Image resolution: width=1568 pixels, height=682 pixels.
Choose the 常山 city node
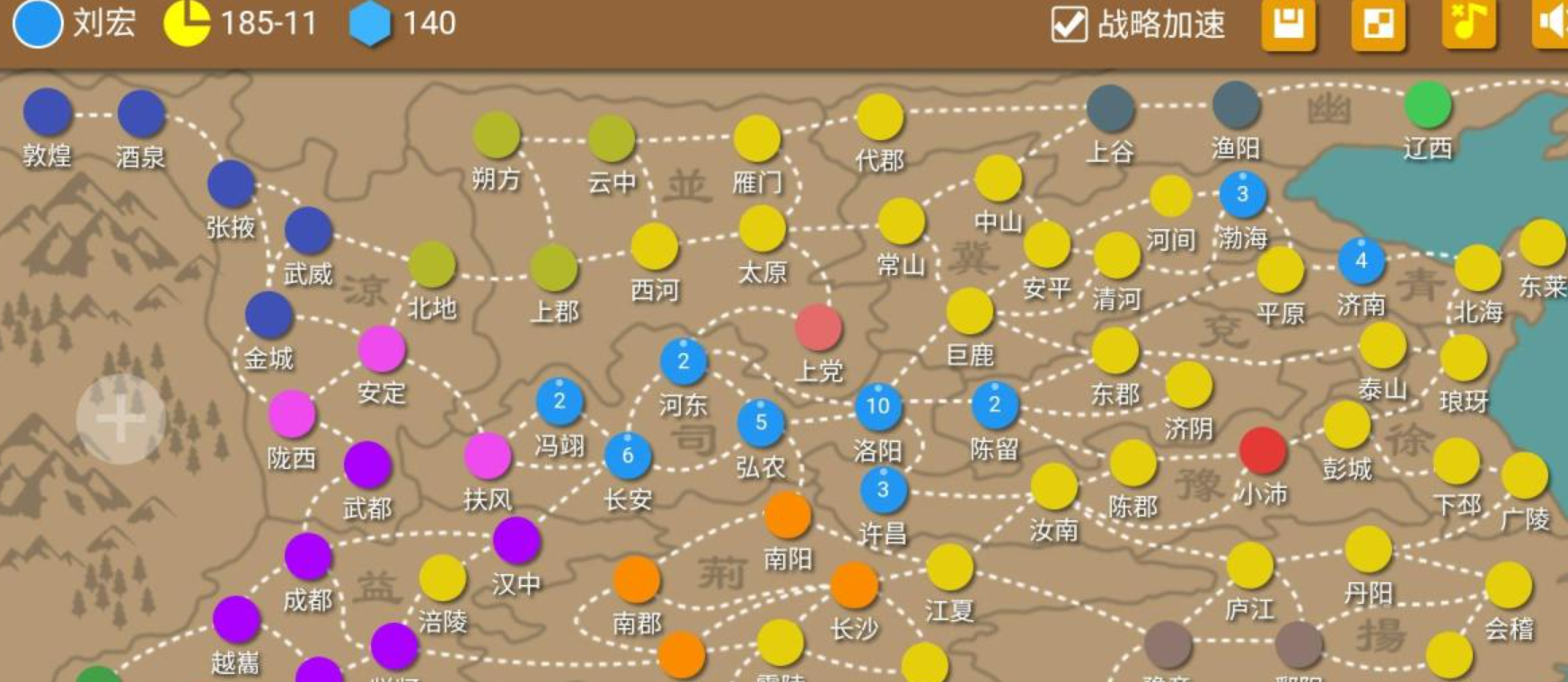[902, 221]
